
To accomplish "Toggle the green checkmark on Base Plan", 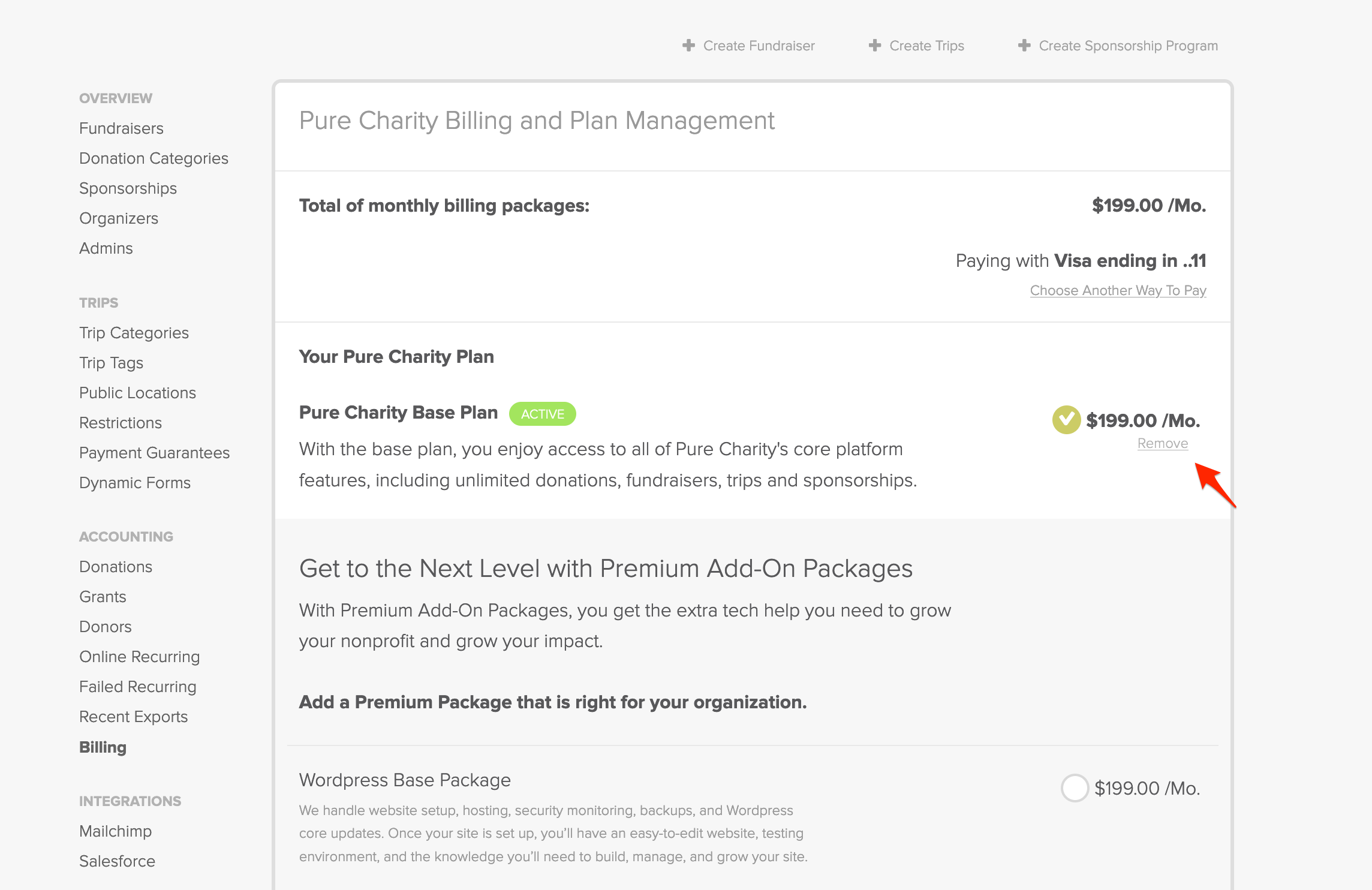I will [x=1066, y=420].
